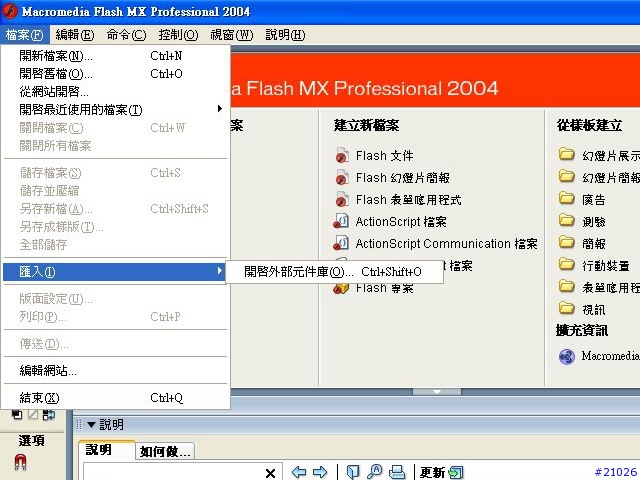The height and width of the screenshot is (480, 640).
Task: Open the 測驗 template folder icon
Action: point(567,220)
